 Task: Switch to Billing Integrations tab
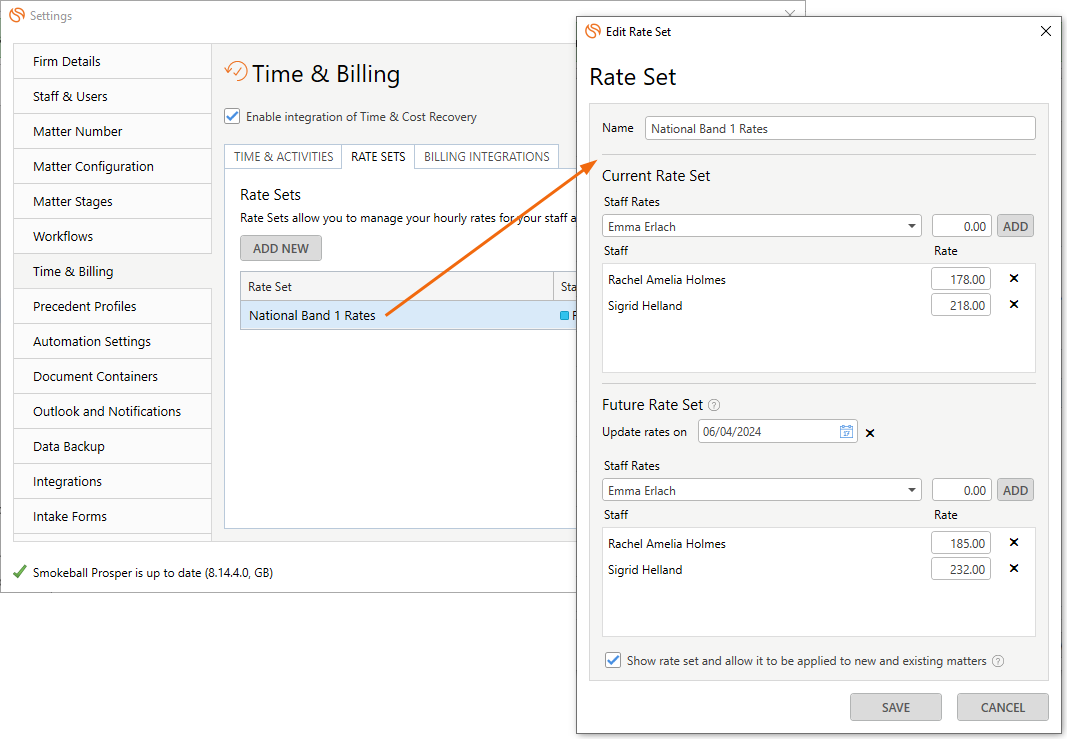487,157
